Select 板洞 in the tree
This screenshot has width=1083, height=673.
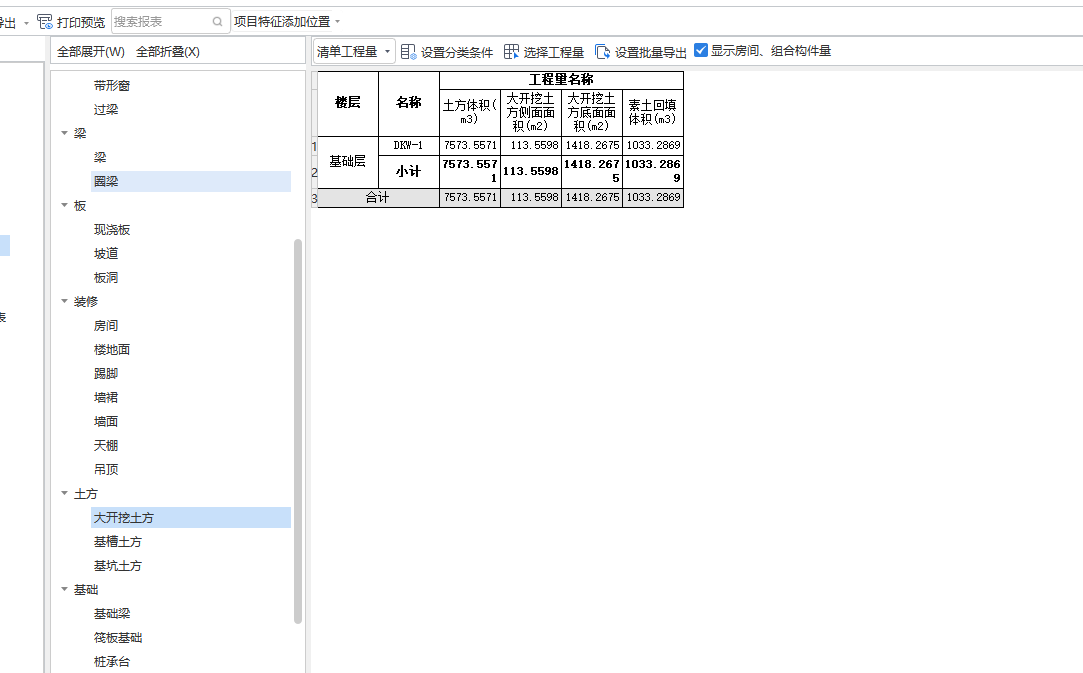[x=106, y=278]
